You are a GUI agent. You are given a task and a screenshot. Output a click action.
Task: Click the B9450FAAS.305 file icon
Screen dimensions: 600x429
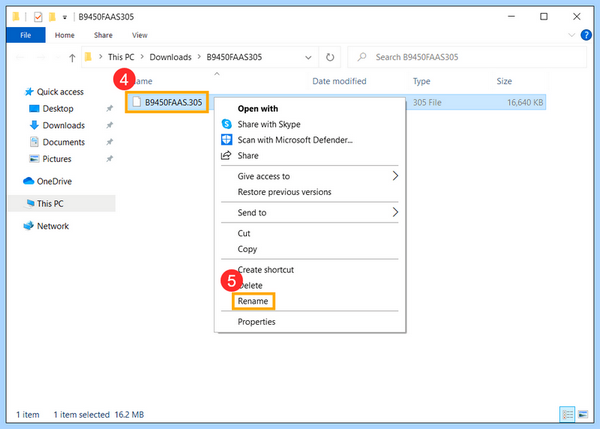coord(136,102)
